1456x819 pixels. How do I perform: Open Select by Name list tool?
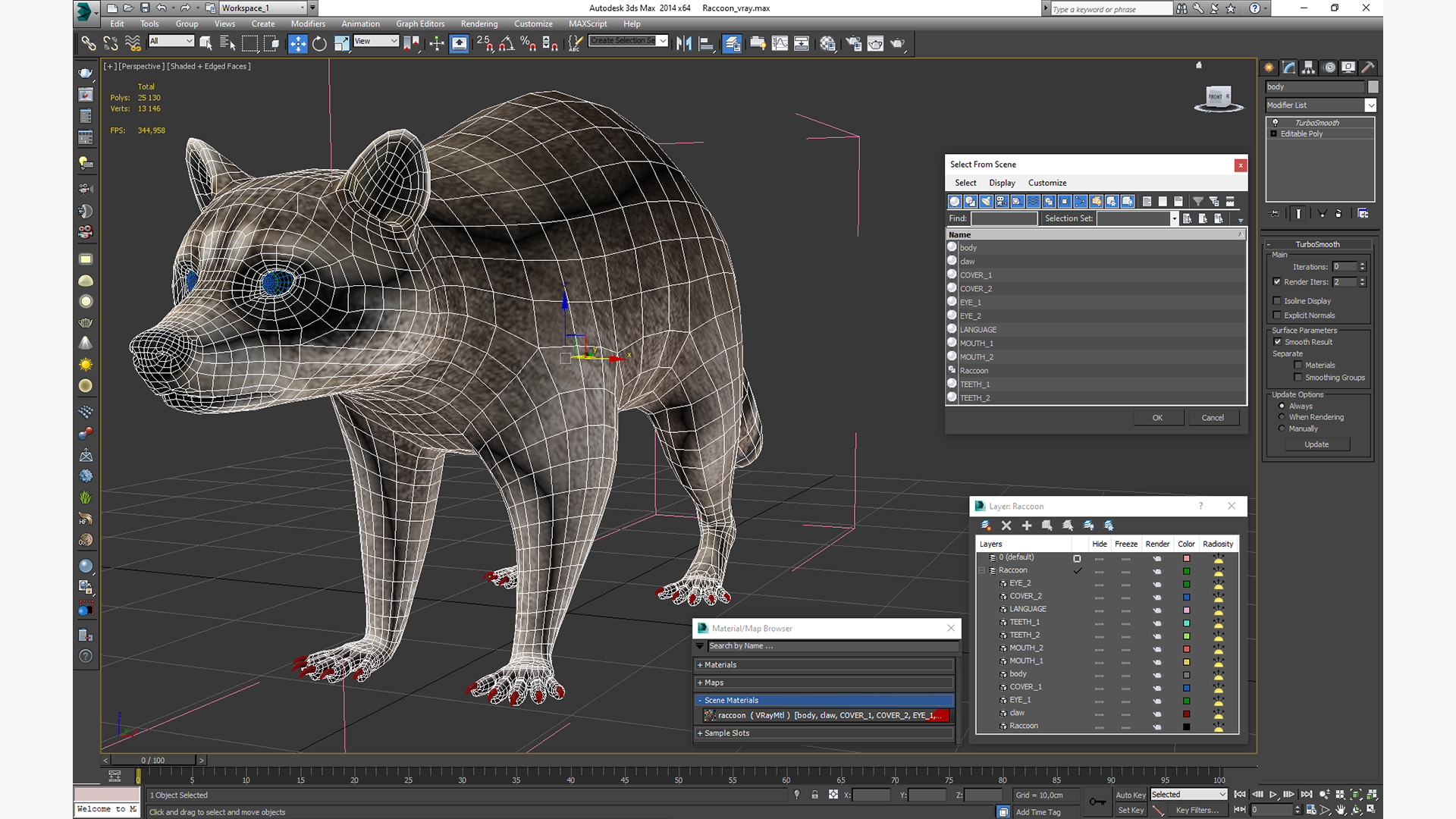click(227, 43)
